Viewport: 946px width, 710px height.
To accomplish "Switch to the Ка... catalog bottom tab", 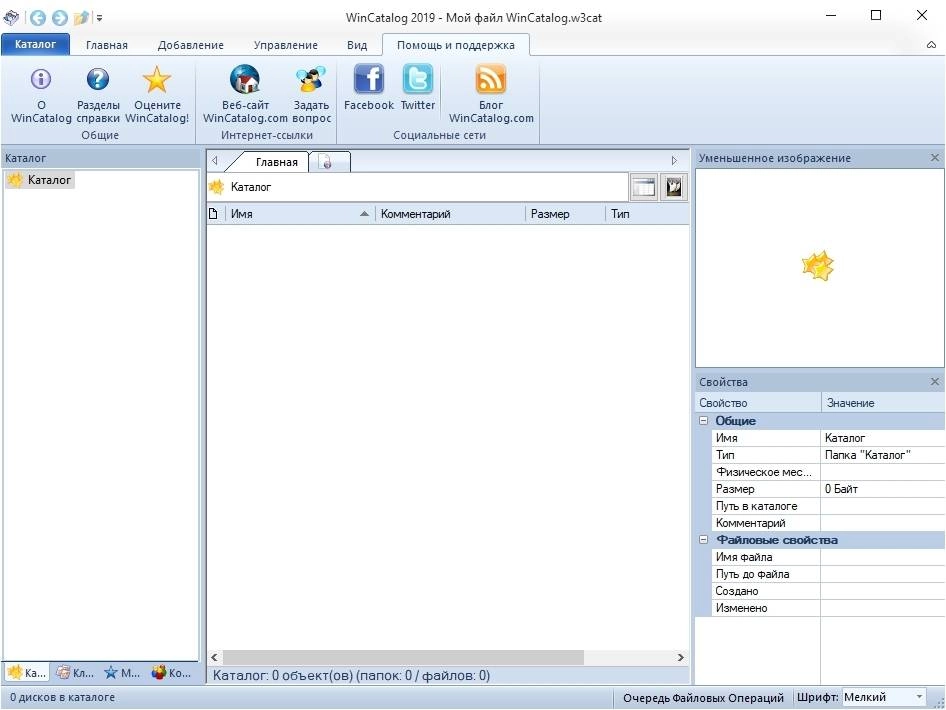I will [x=27, y=673].
